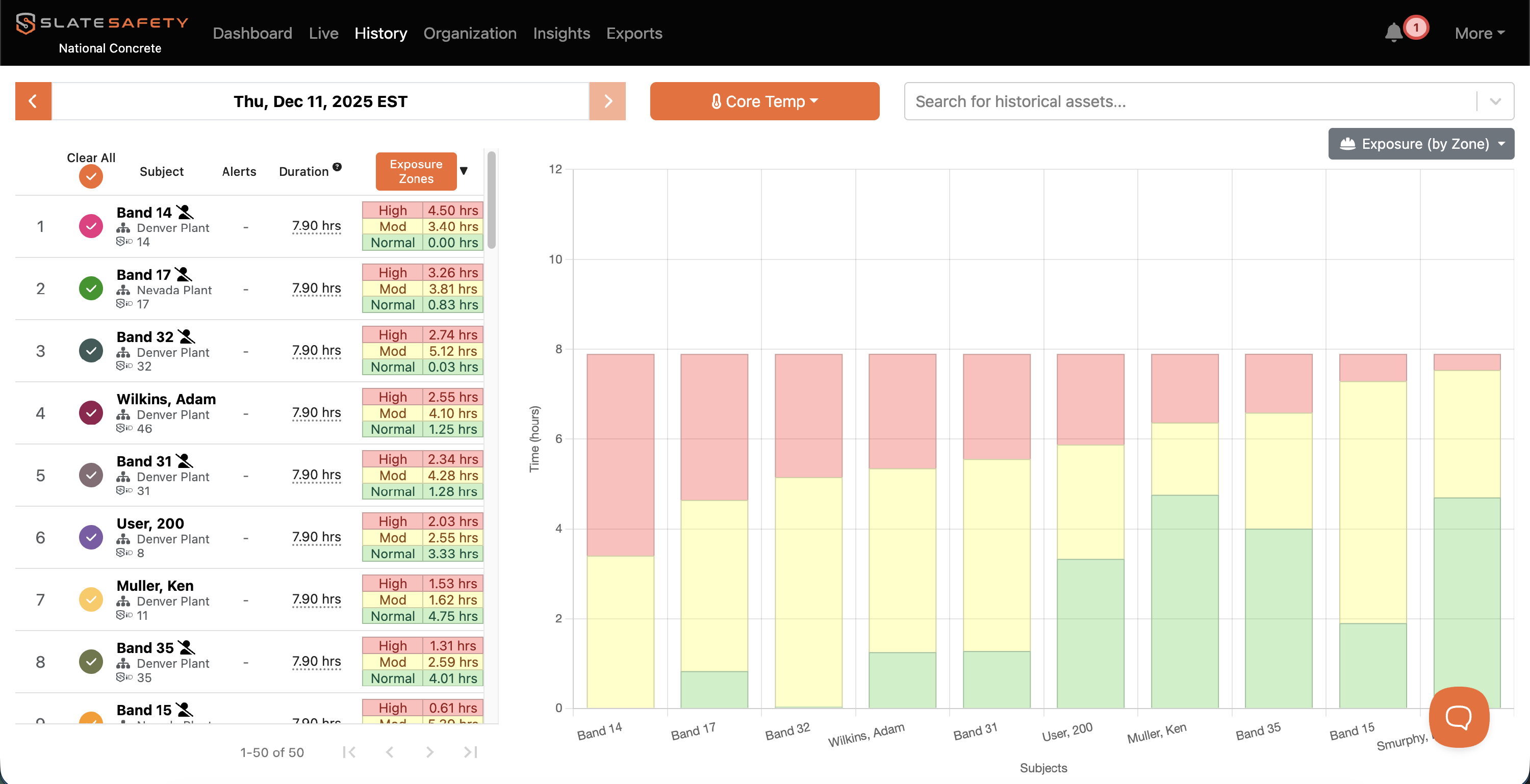Viewport: 1530px width, 784px height.
Task: Click the historical assets search field
Action: tap(1188, 101)
